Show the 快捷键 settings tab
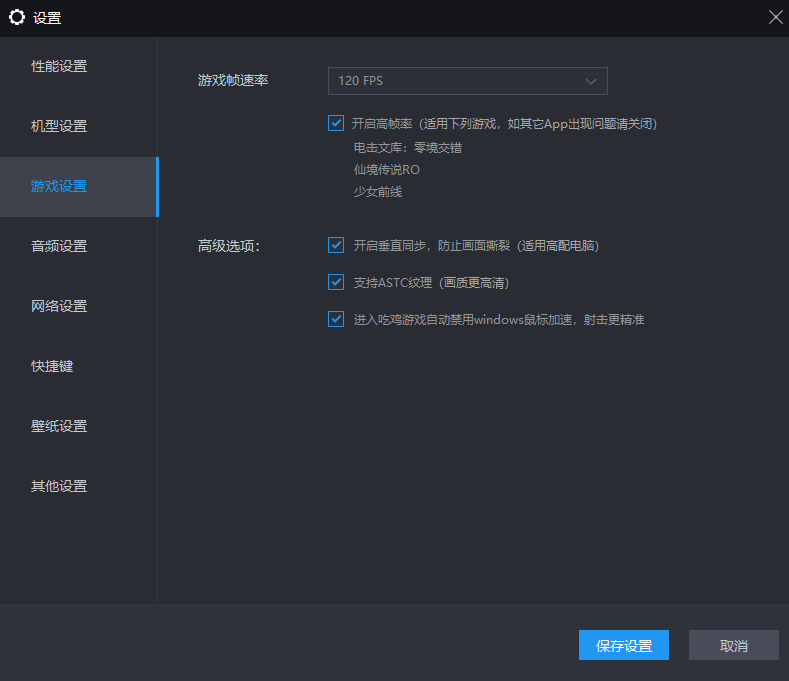This screenshot has width=789, height=681. point(52,367)
